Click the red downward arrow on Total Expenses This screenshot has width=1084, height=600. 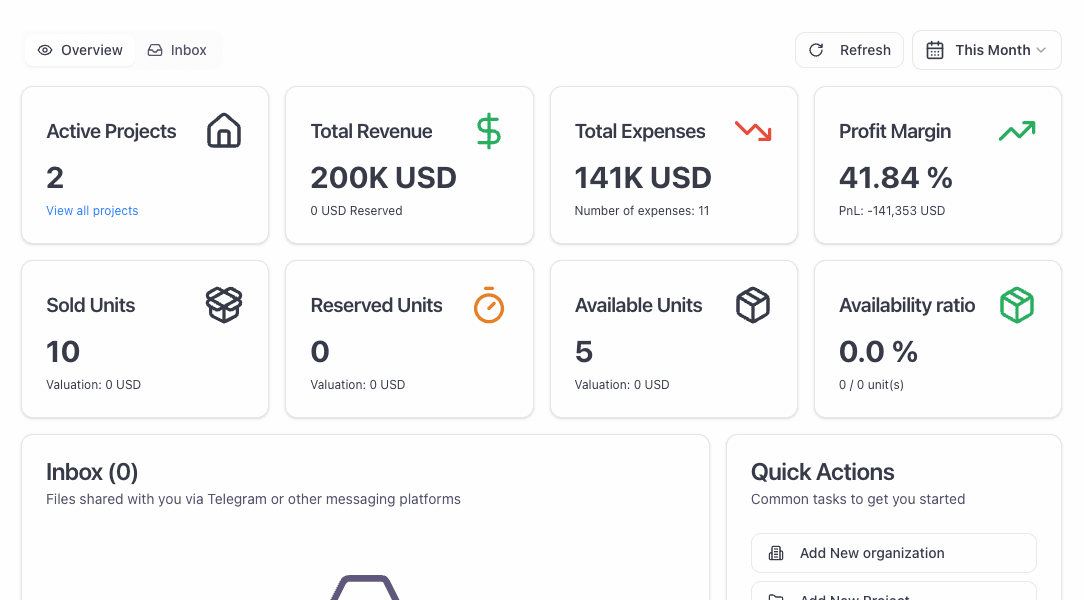752,130
